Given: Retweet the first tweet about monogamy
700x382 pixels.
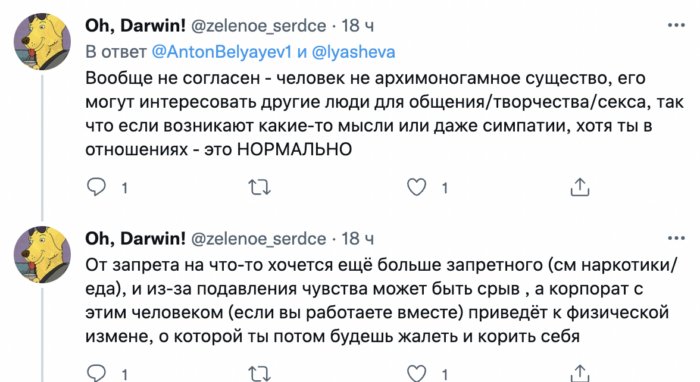Looking at the screenshot, I should coord(259,187).
